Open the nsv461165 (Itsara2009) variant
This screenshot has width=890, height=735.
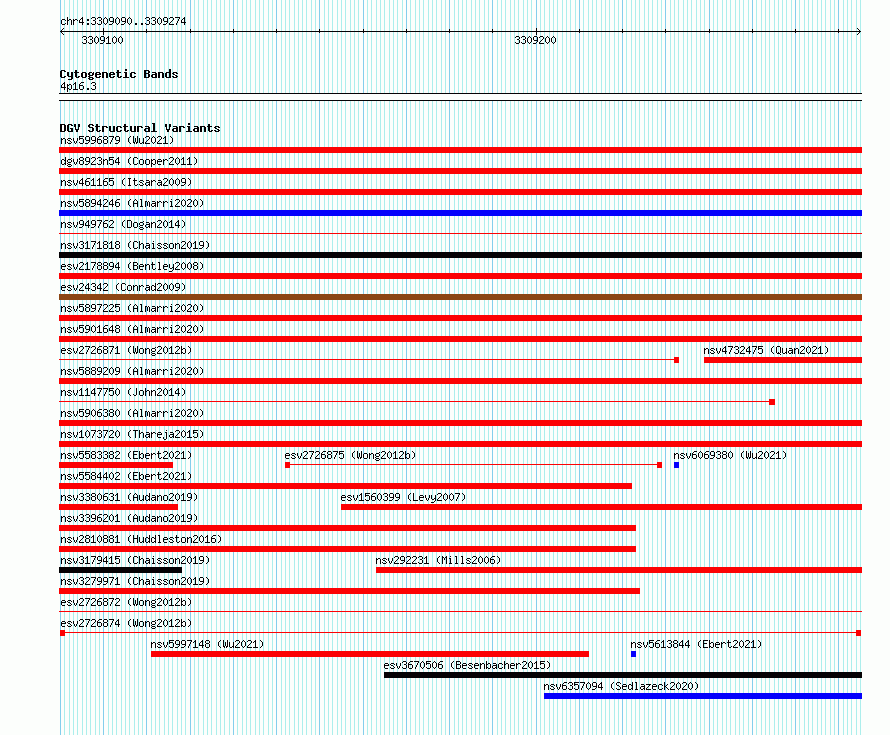(126, 182)
